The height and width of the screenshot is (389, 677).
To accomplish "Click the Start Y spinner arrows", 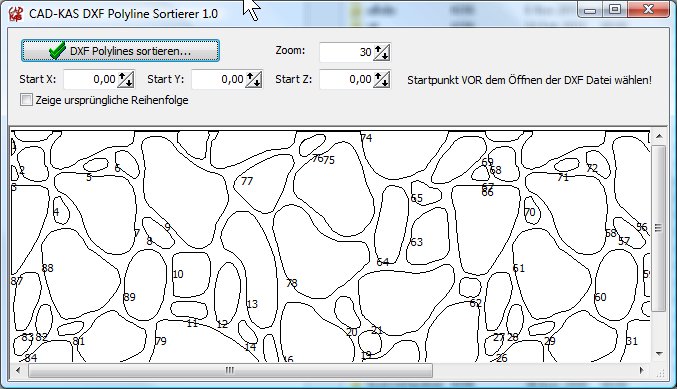I will [x=253, y=79].
